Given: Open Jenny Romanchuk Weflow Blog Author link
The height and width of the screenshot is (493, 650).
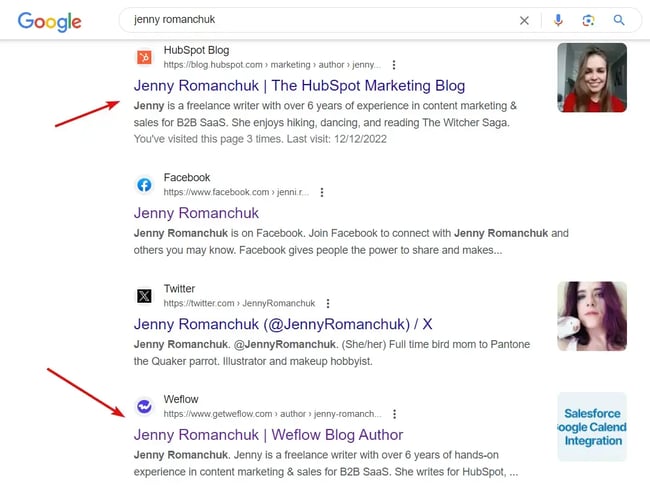Looking at the screenshot, I should click(x=268, y=435).
